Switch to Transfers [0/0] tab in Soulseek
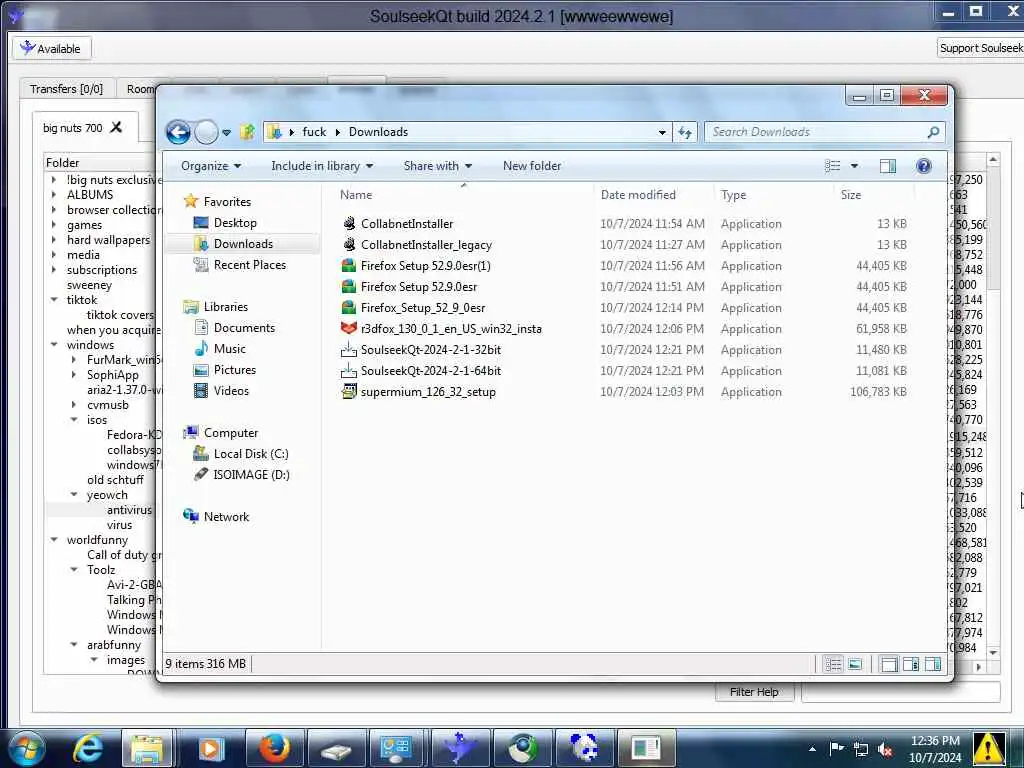This screenshot has width=1024, height=768. pos(67,89)
